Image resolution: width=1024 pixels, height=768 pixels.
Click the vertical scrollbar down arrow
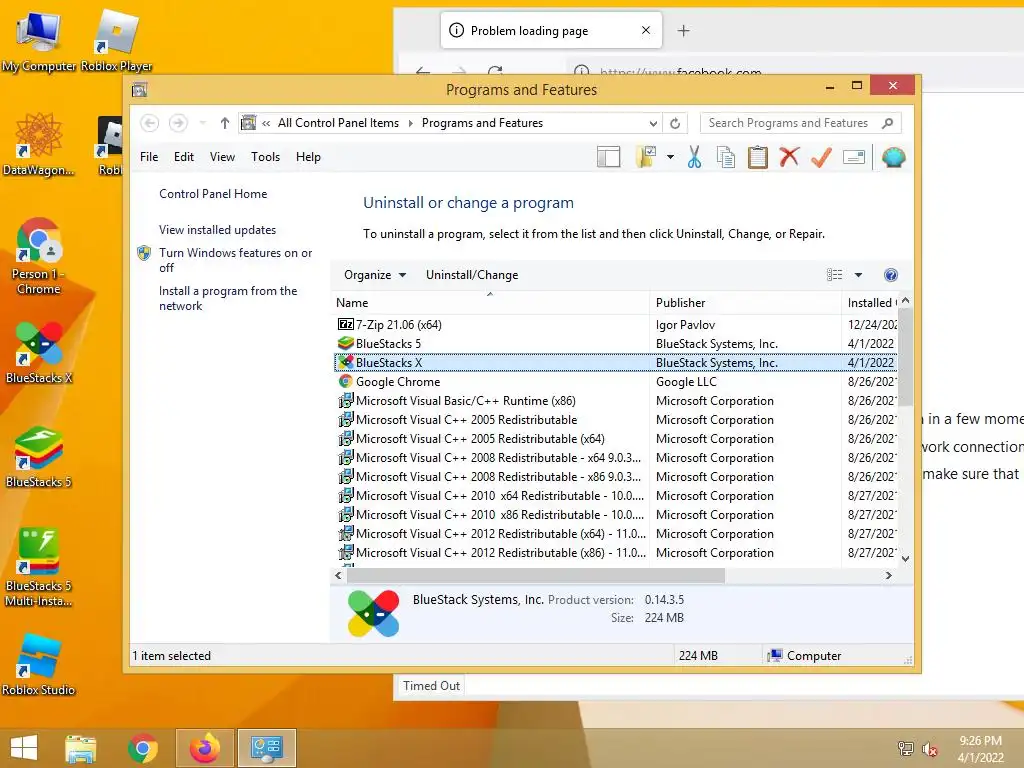905,559
